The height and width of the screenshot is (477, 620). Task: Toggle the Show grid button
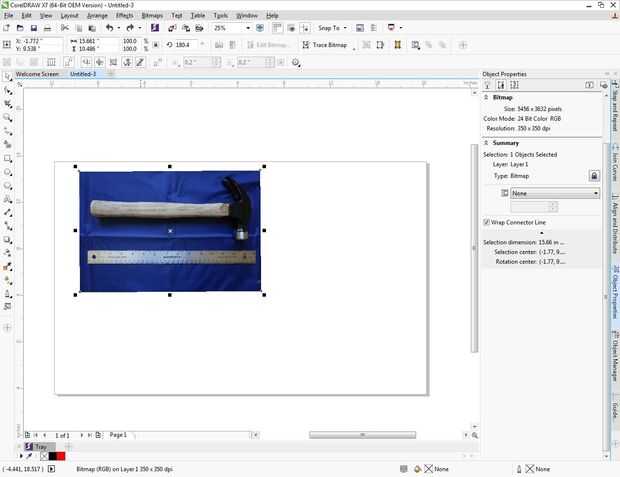point(291,28)
